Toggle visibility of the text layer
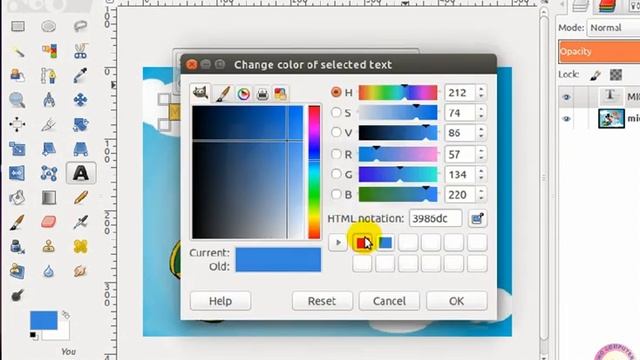This screenshot has height=360, width=640. [566, 97]
